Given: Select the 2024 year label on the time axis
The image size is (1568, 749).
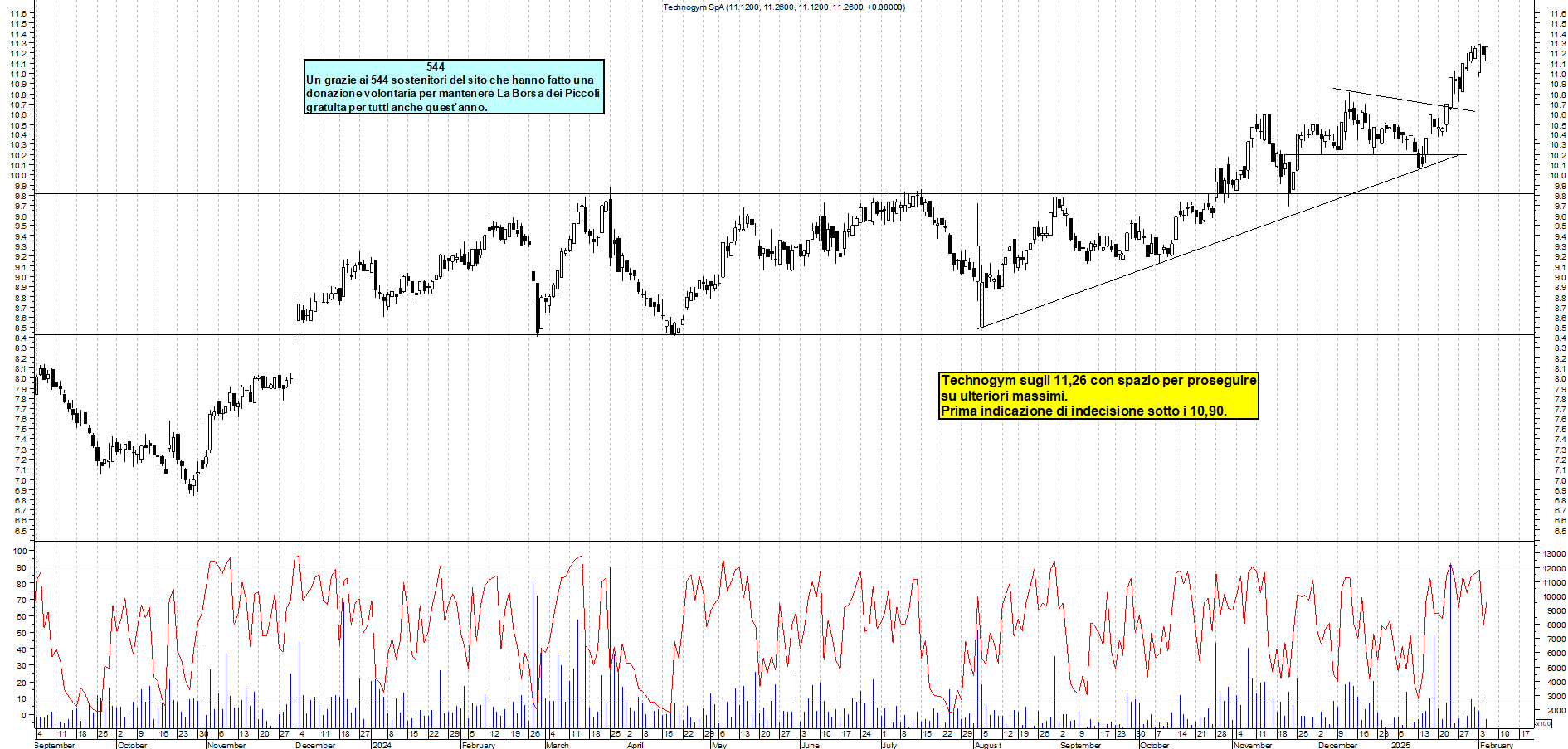Looking at the screenshot, I should tap(382, 745).
